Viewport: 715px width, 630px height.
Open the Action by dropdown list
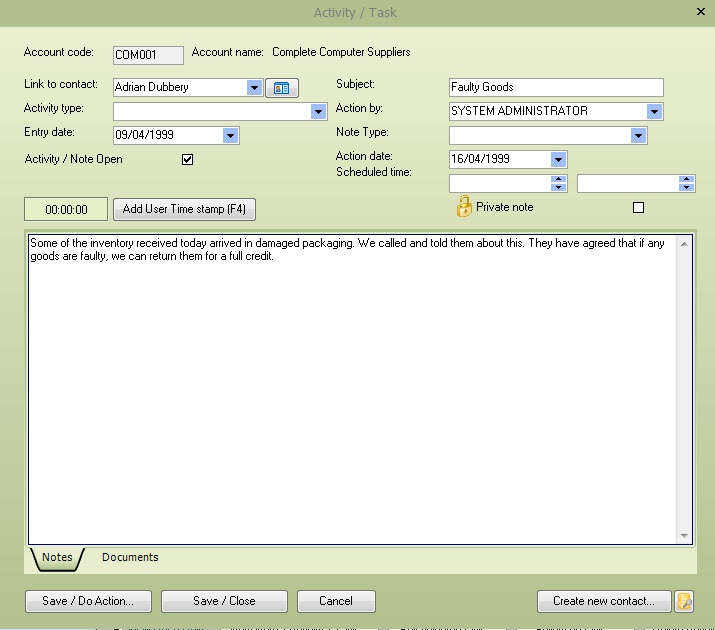point(654,112)
